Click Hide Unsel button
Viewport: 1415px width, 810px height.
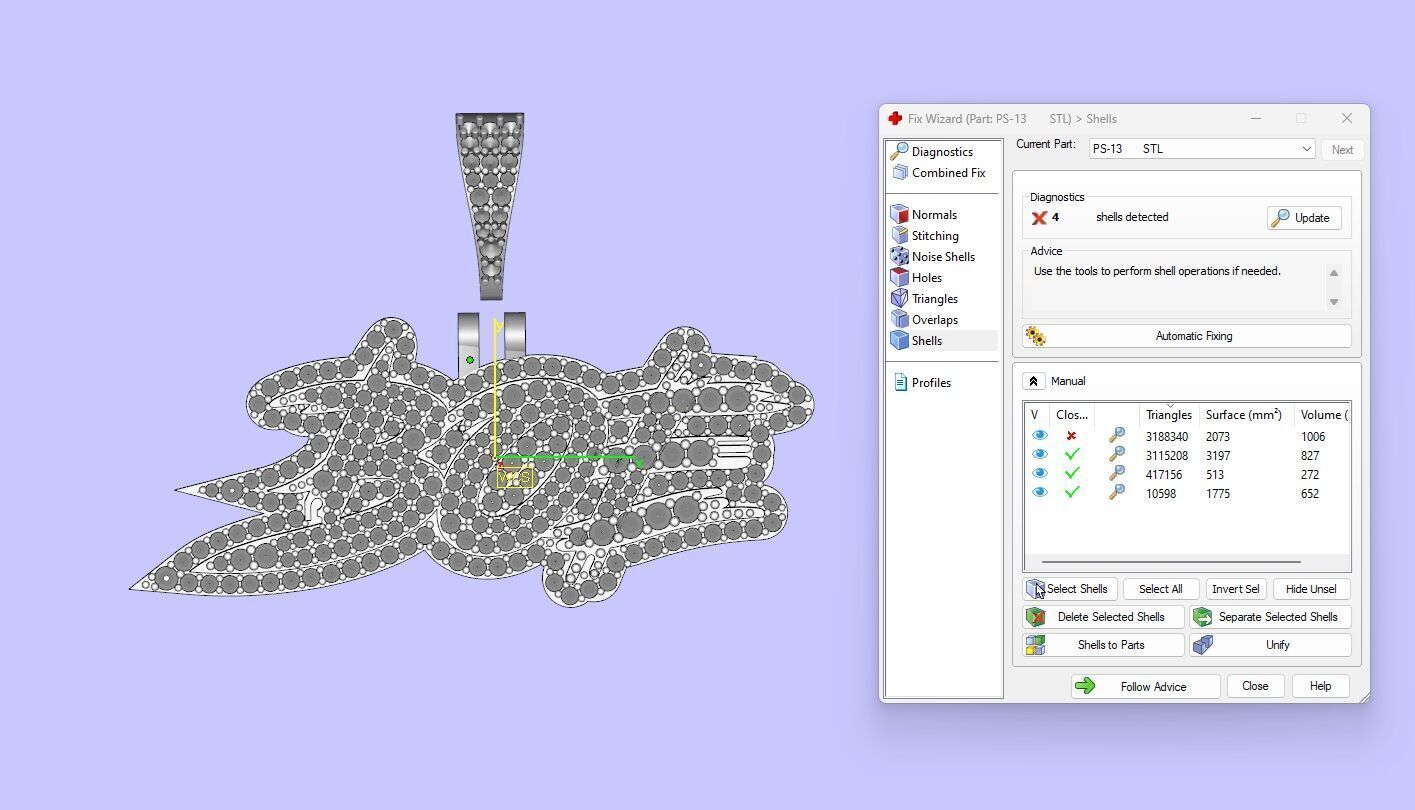tap(1311, 589)
